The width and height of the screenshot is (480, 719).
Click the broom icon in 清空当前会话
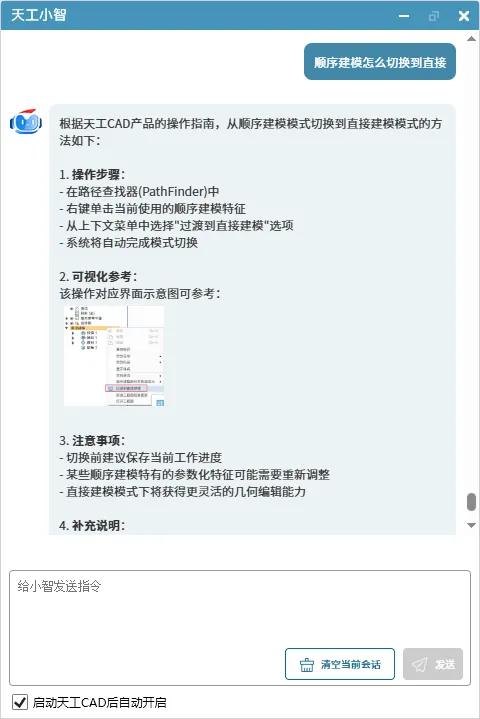307,664
